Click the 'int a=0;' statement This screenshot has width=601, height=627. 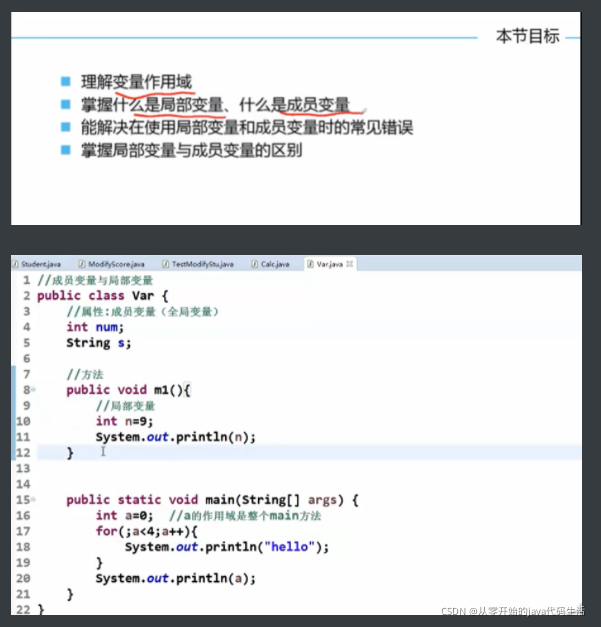[x=124, y=515]
